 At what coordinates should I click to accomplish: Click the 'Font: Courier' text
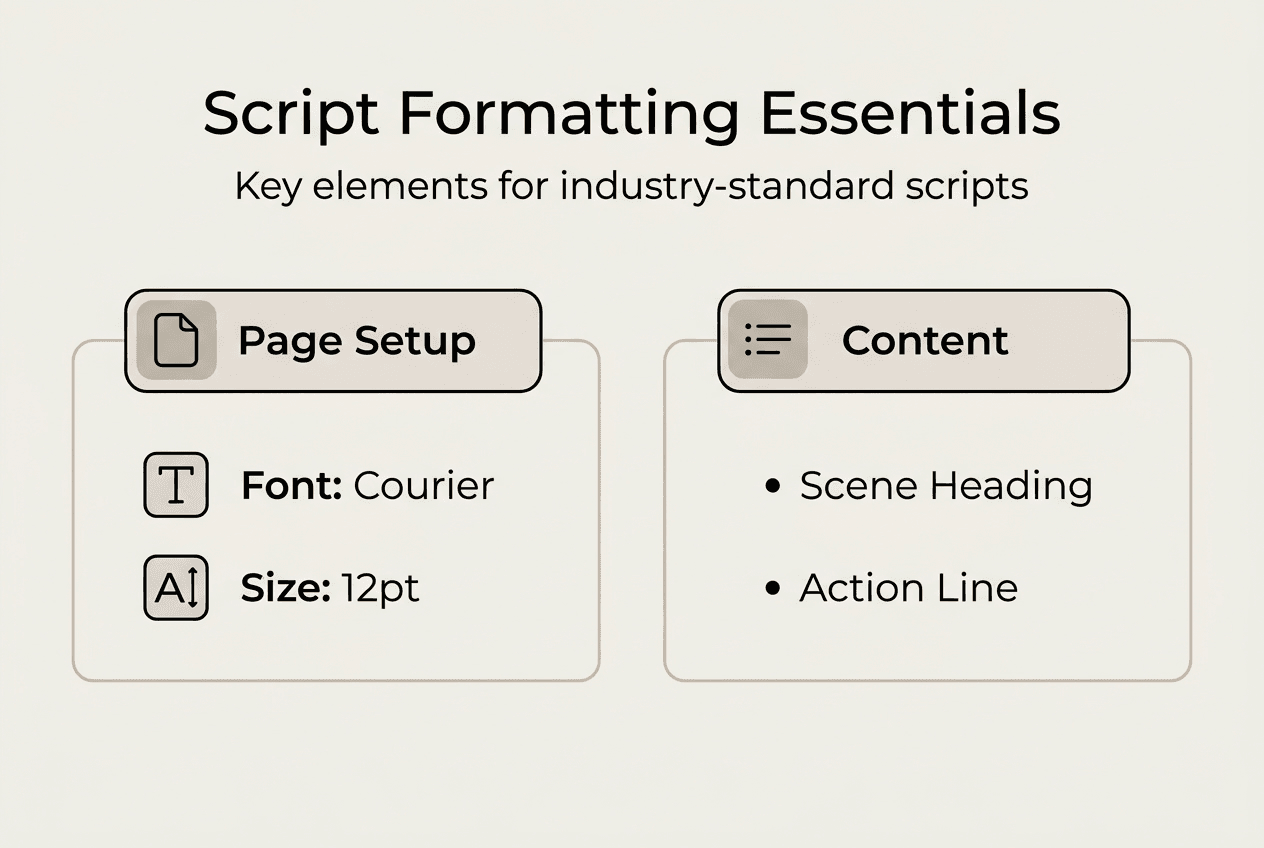tap(368, 486)
